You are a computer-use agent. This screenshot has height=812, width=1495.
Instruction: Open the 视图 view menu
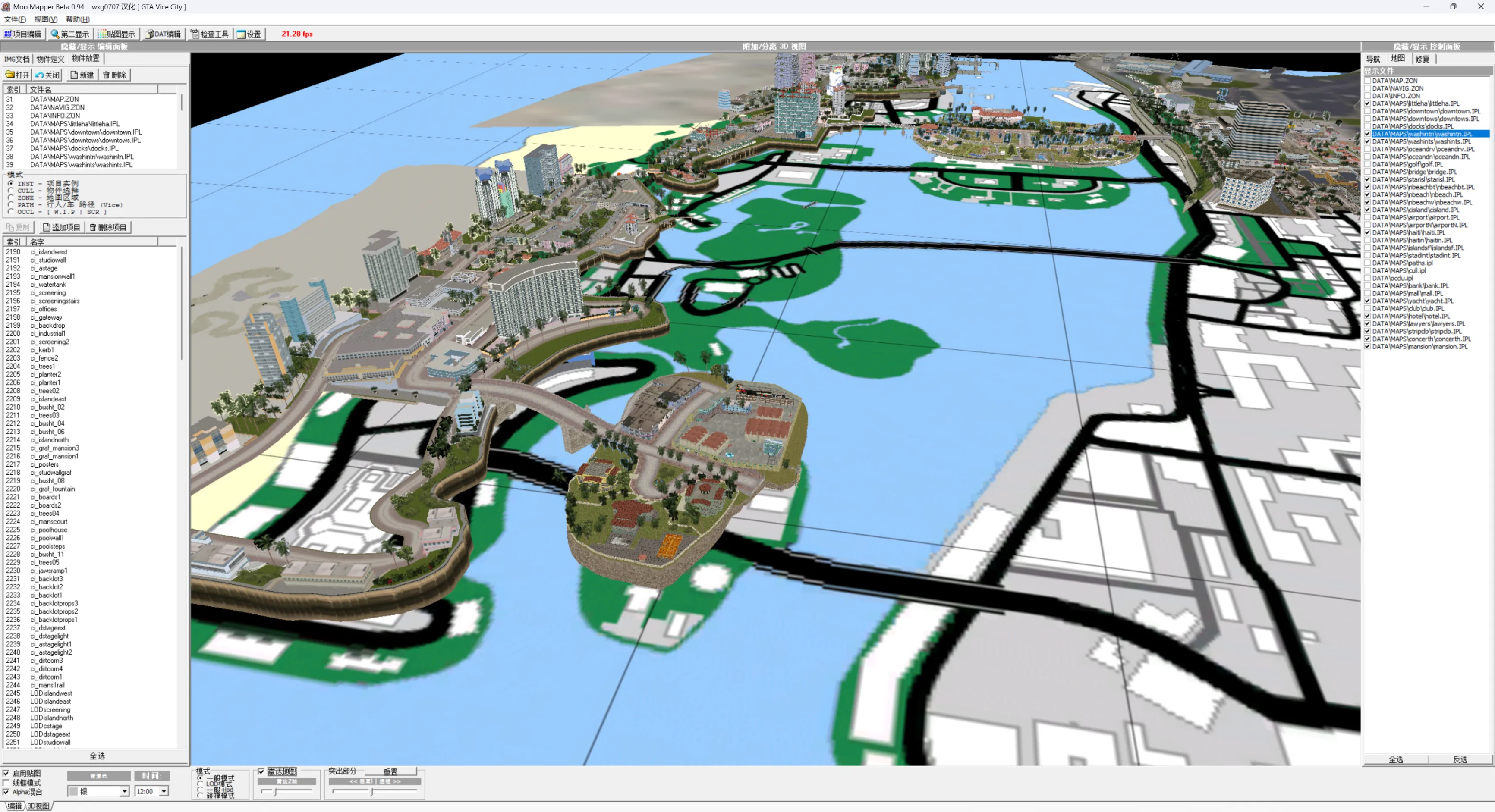[45, 19]
